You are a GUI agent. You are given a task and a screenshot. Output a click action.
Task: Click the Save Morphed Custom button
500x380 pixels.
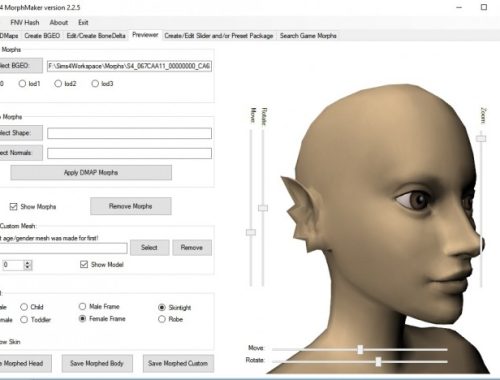(178, 363)
